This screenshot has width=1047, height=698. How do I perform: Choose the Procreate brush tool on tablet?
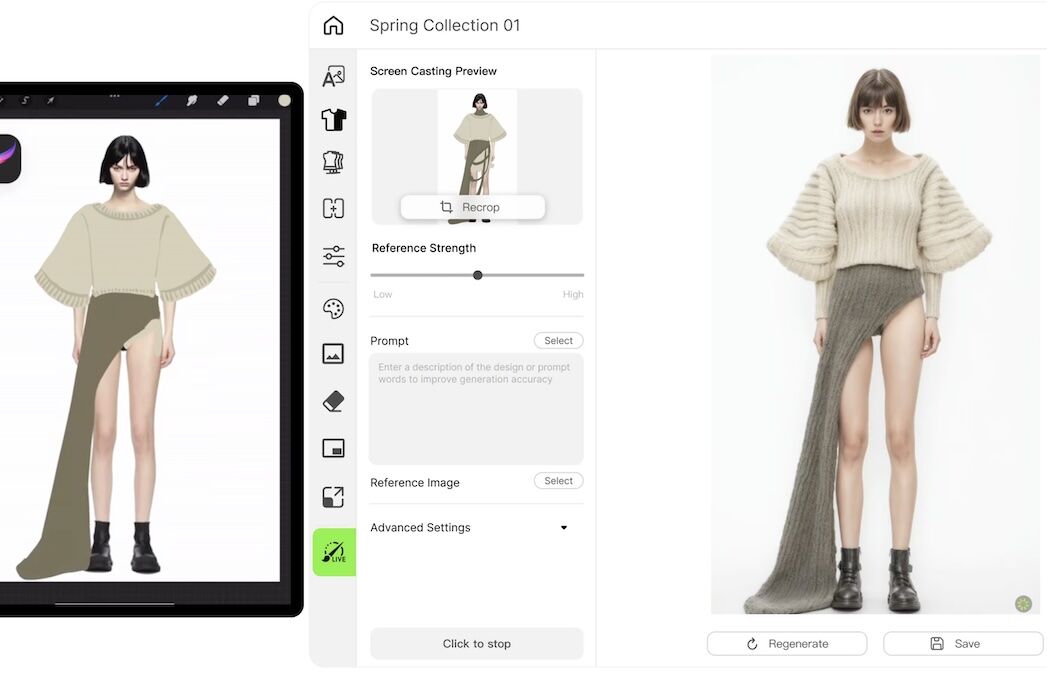pyautogui.click(x=161, y=100)
